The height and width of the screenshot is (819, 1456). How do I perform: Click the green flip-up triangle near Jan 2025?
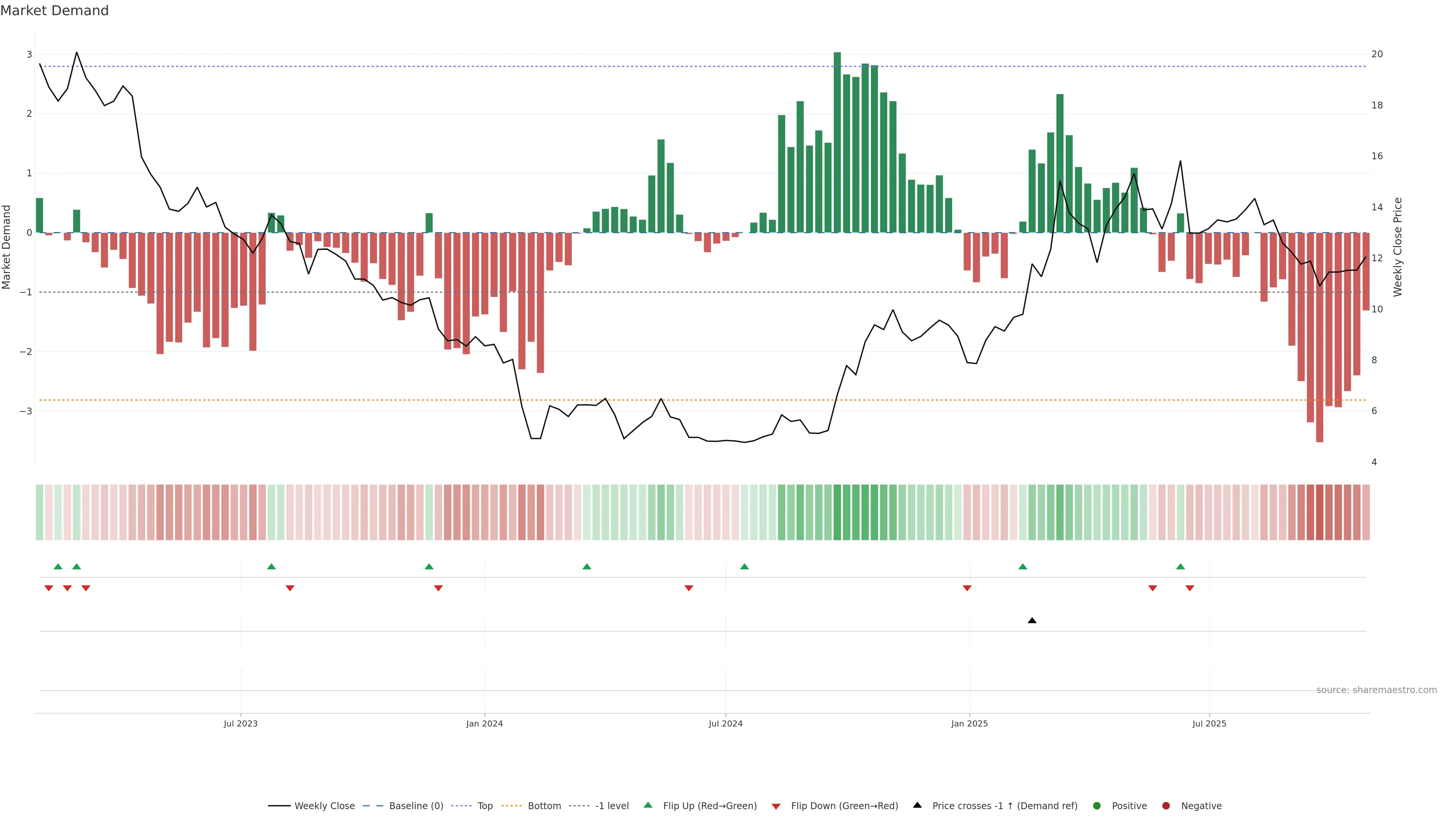[1023, 566]
